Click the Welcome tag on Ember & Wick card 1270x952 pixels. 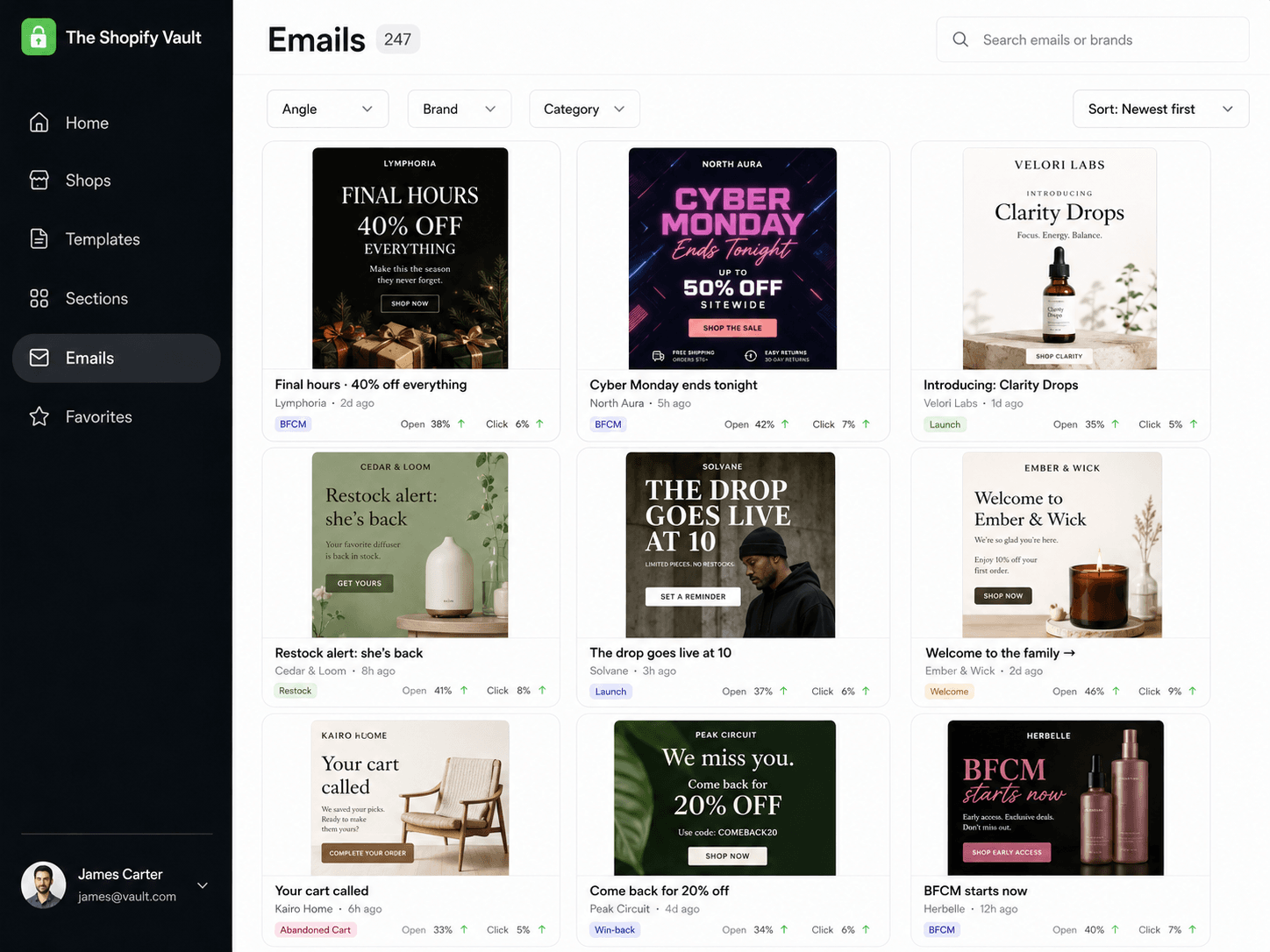(949, 692)
